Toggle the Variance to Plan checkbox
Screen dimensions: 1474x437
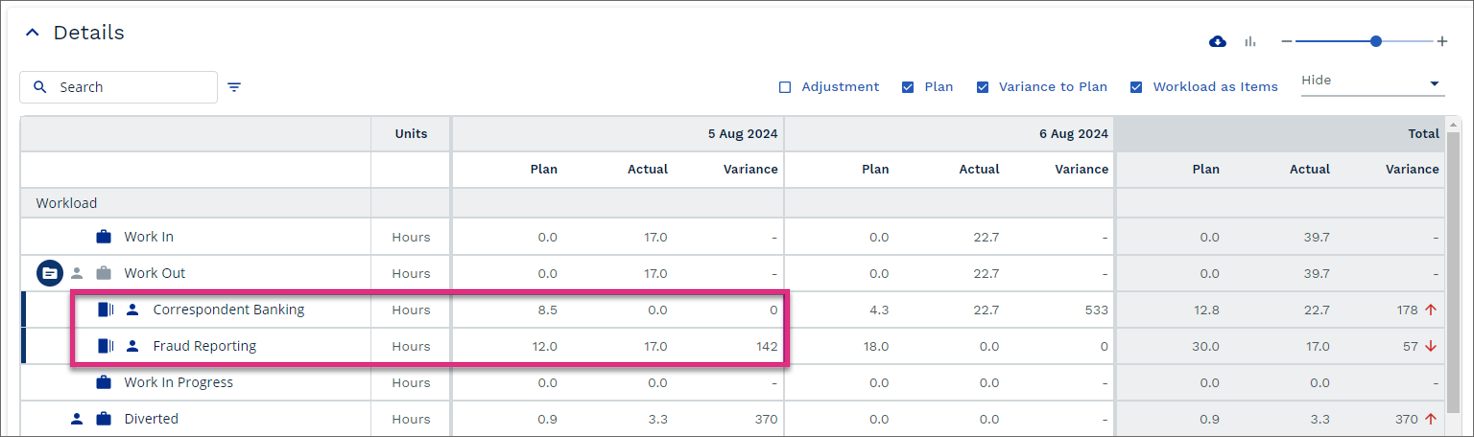[983, 87]
